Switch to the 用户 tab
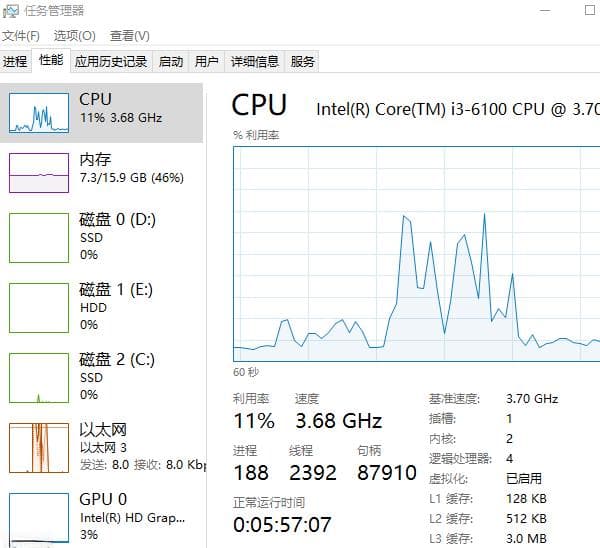The height and width of the screenshot is (548, 600). click(x=207, y=61)
